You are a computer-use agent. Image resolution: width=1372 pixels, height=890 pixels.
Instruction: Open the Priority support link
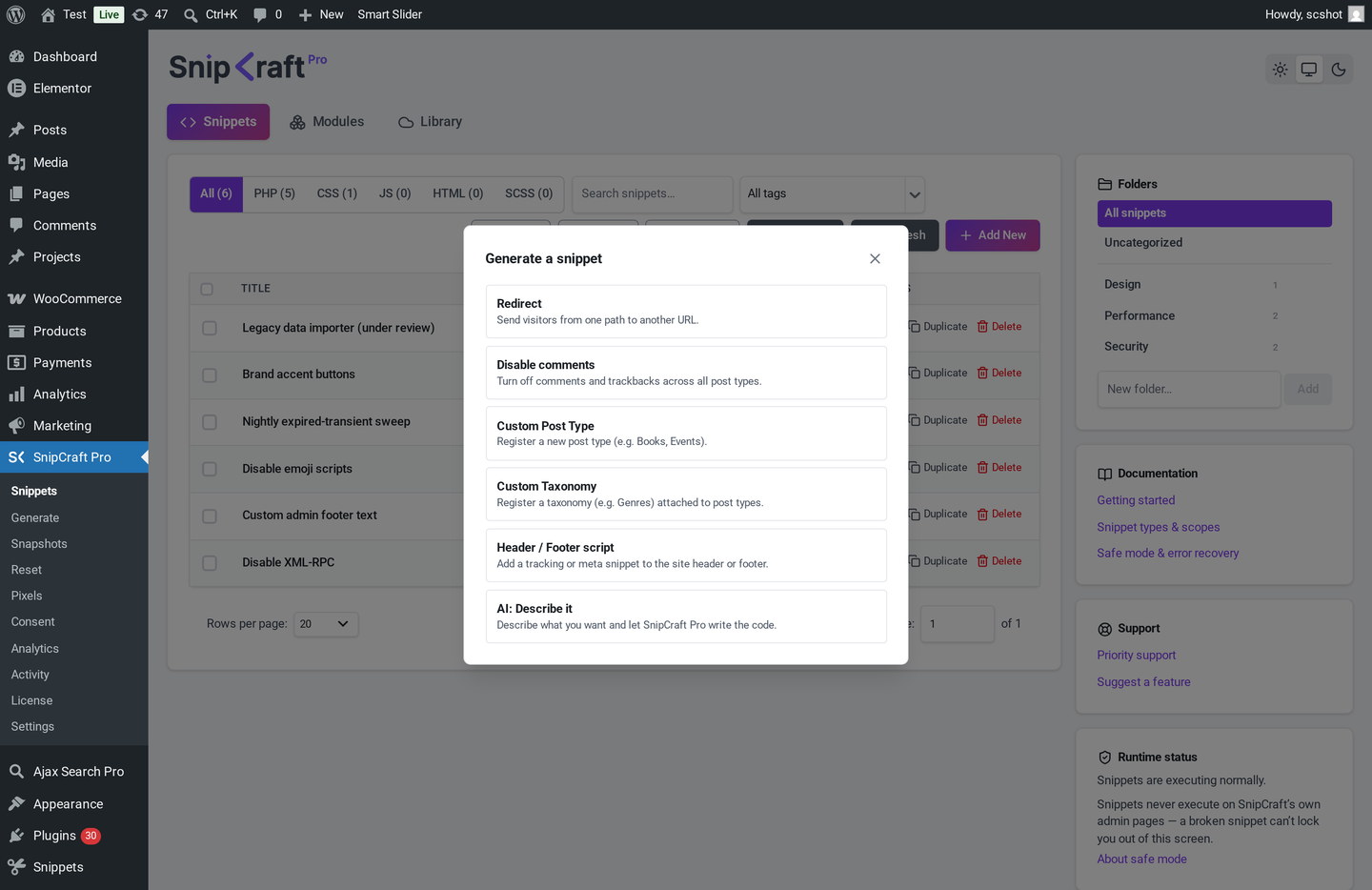1136,656
